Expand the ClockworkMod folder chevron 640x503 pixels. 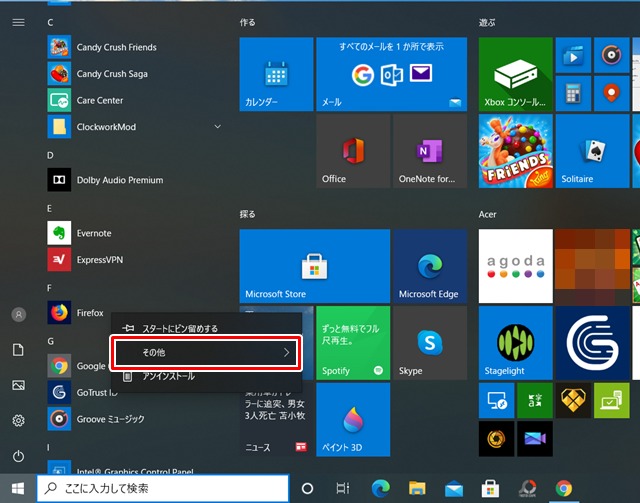(x=218, y=127)
